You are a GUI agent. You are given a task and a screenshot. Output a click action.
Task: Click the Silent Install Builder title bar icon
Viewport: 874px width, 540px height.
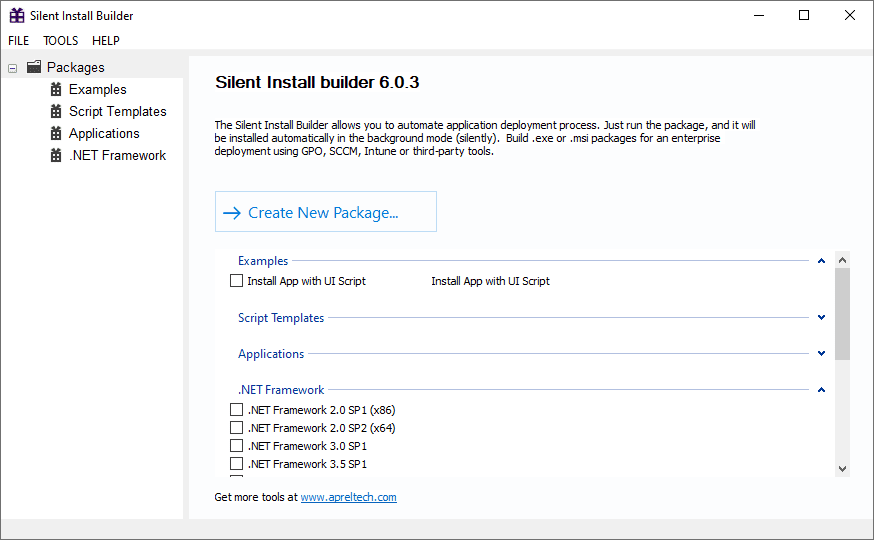[x=17, y=15]
